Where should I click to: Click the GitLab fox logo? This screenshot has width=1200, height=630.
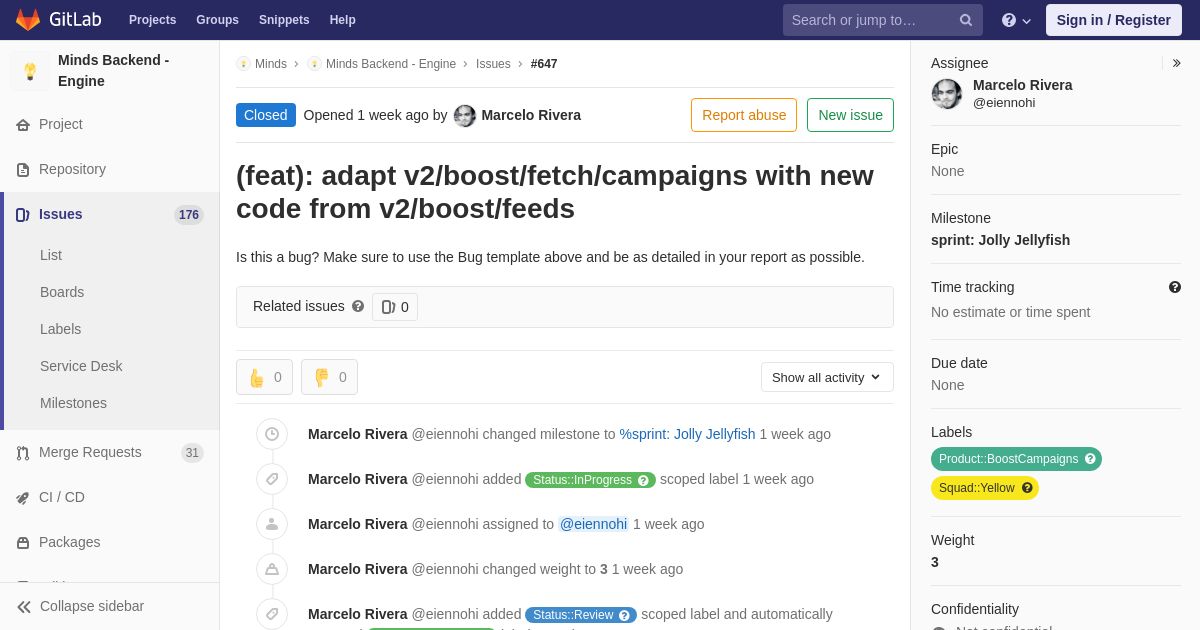(x=28, y=20)
